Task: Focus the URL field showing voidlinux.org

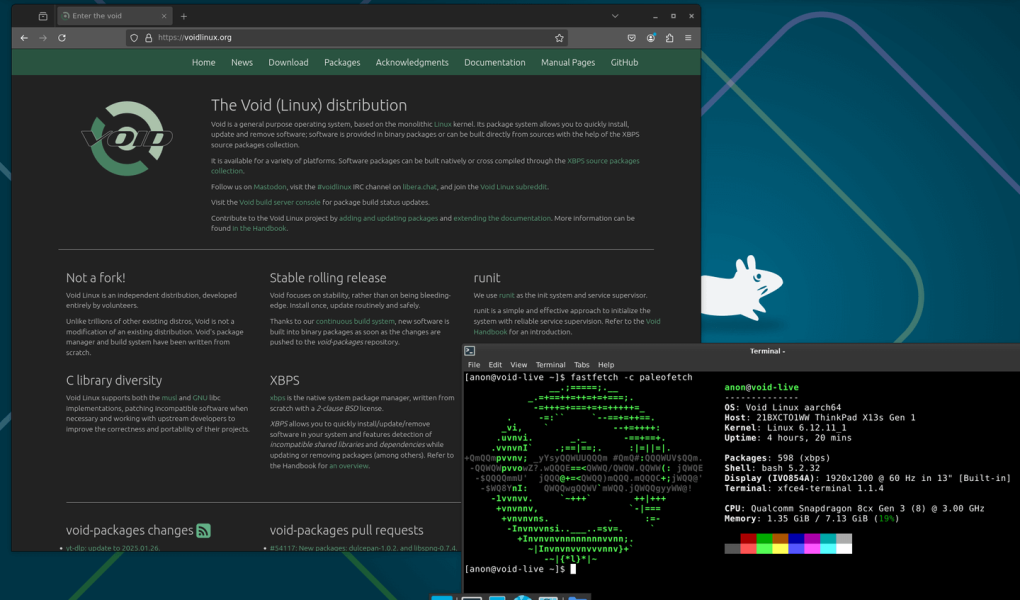Action: coord(347,38)
